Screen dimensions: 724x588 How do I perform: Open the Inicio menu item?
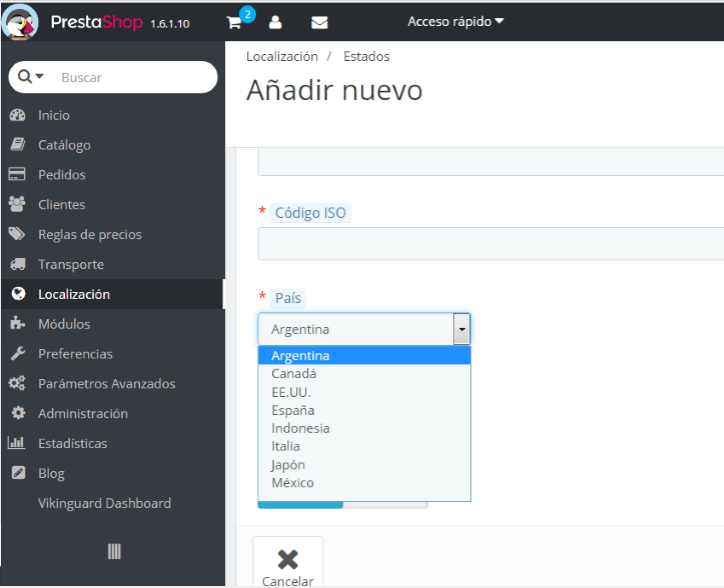[x=54, y=115]
